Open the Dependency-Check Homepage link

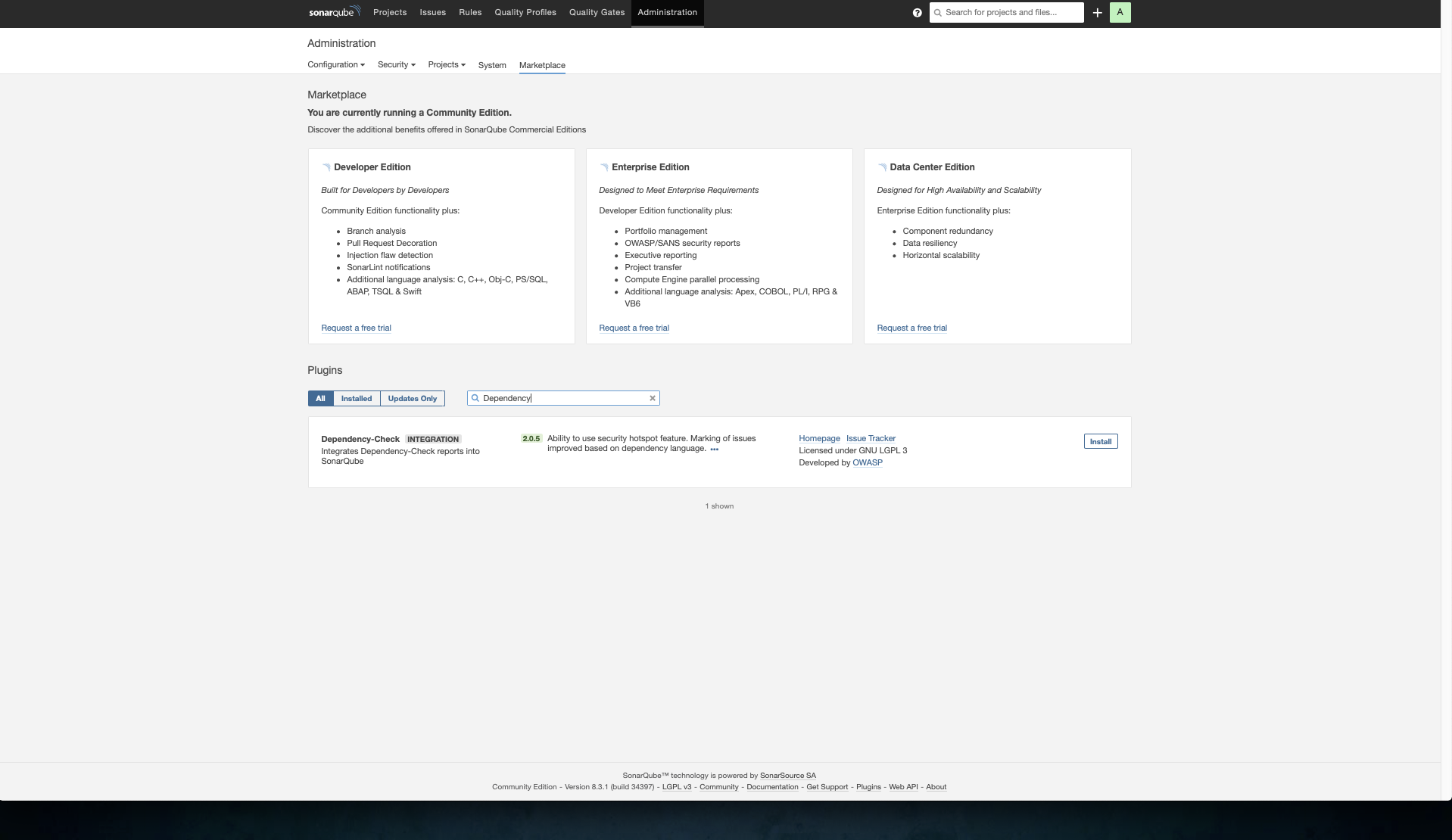click(819, 439)
